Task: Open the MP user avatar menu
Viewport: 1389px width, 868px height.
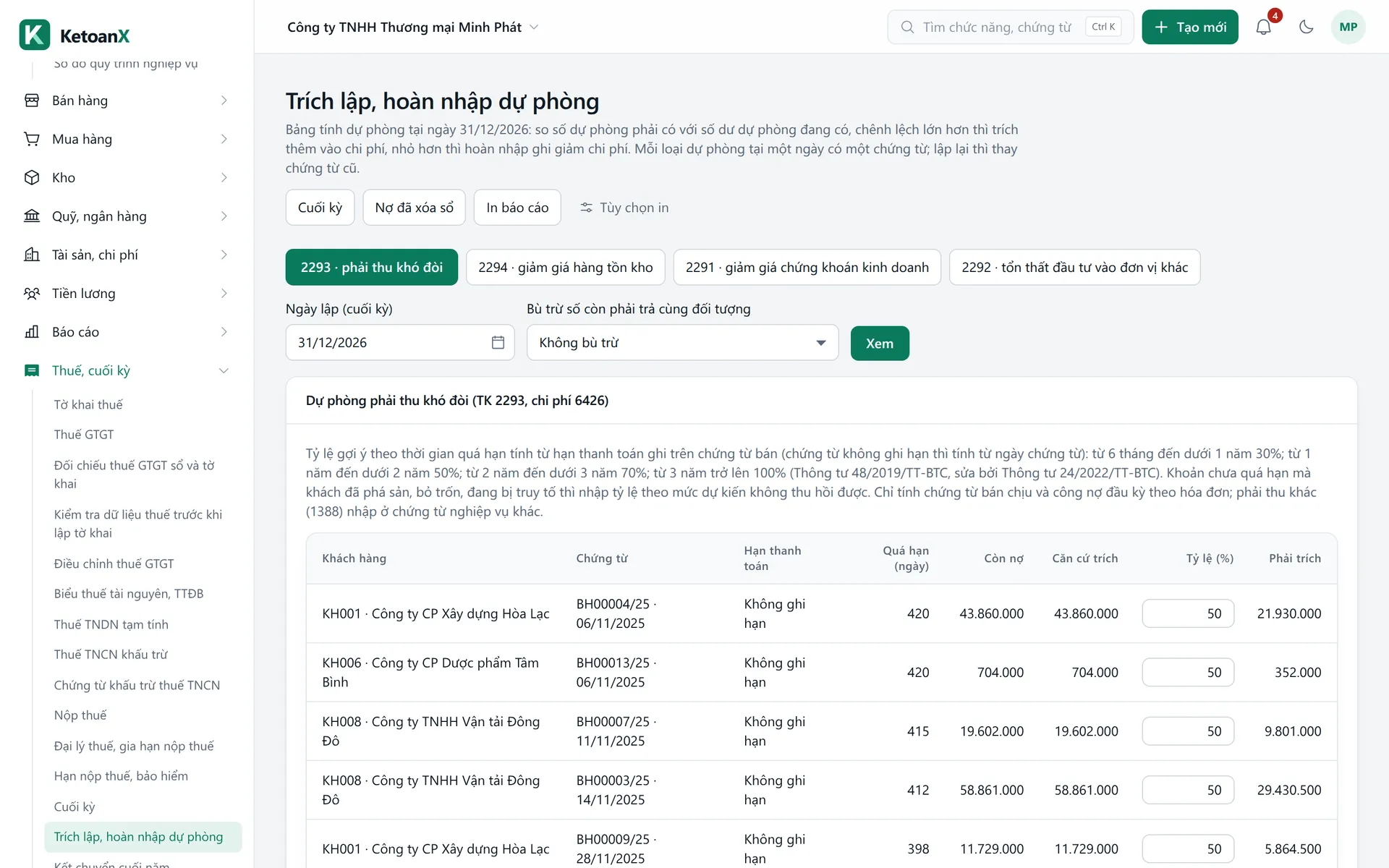Action: (x=1348, y=27)
